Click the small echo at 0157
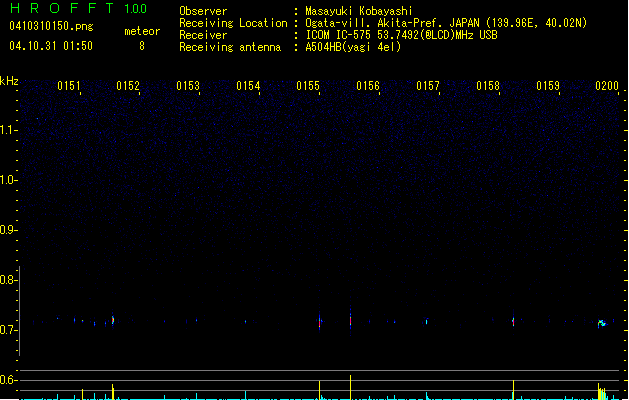 (x=426, y=321)
